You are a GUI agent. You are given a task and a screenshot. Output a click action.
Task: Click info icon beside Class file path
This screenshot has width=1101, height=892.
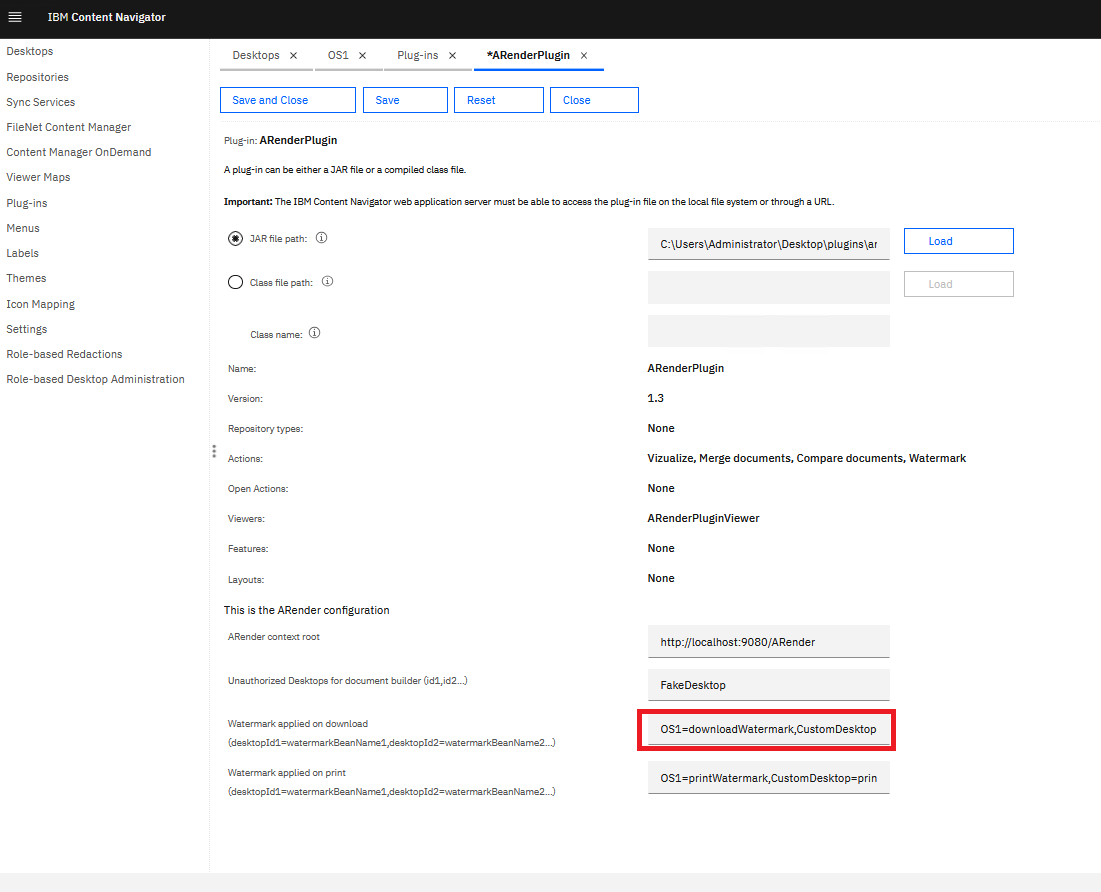tap(327, 282)
